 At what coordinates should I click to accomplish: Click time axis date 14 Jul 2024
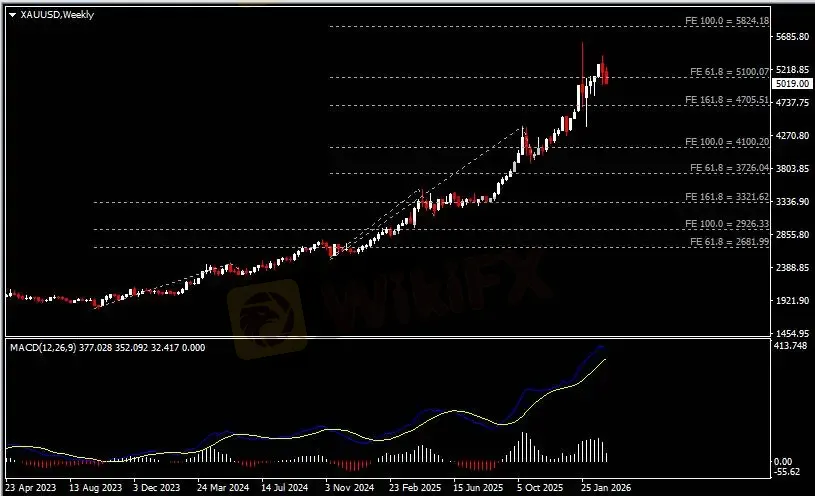284,488
